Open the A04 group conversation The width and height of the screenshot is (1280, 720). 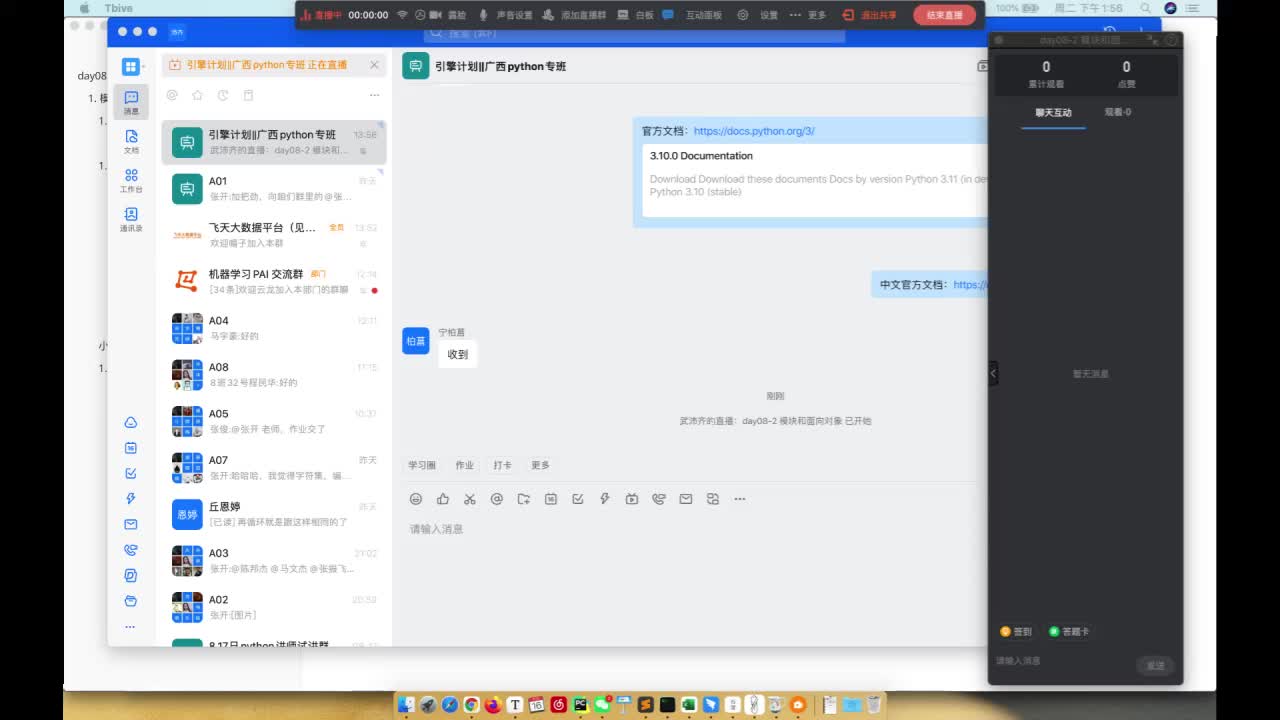(x=274, y=328)
